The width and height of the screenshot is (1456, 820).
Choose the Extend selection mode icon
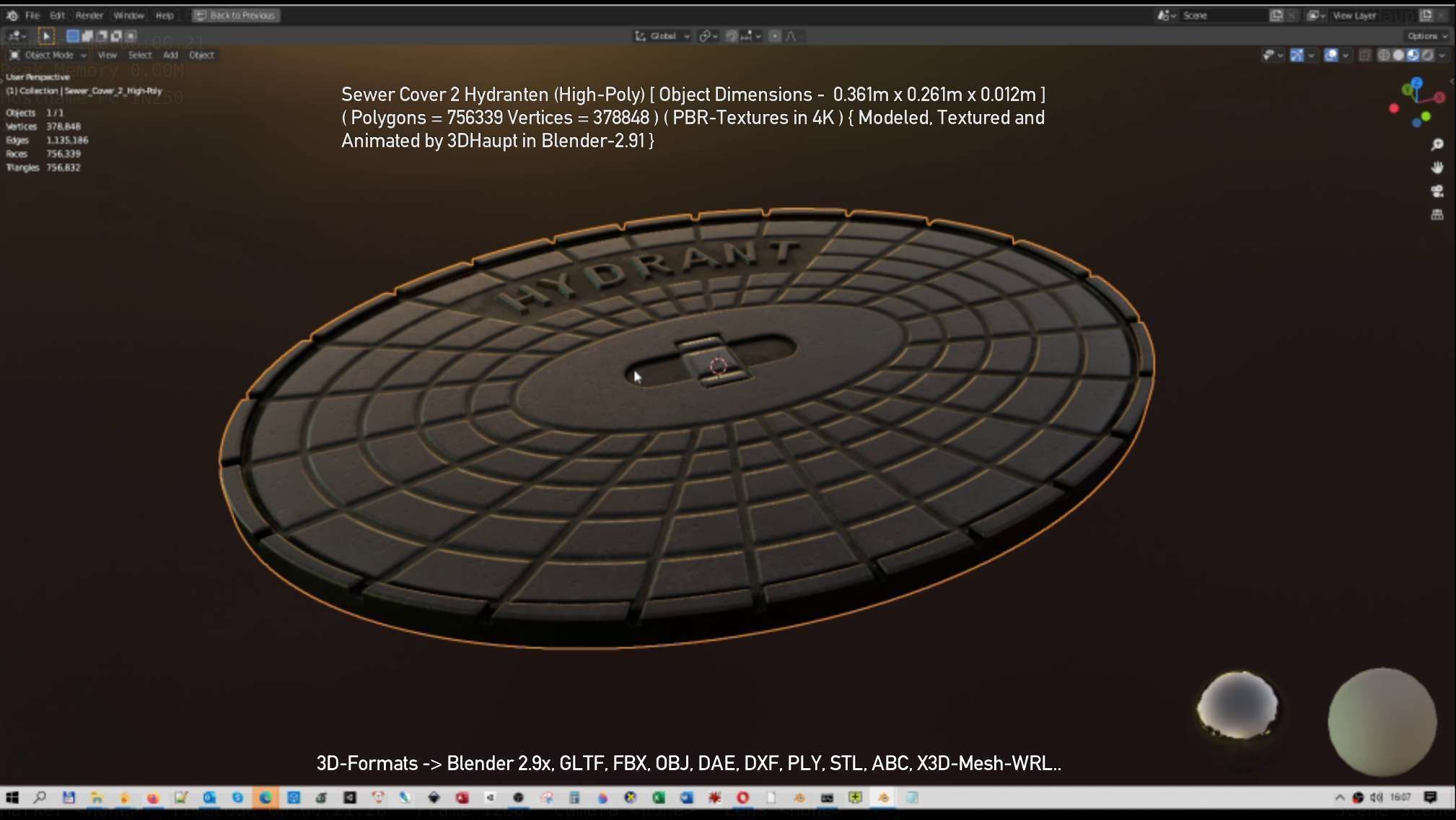(x=87, y=35)
